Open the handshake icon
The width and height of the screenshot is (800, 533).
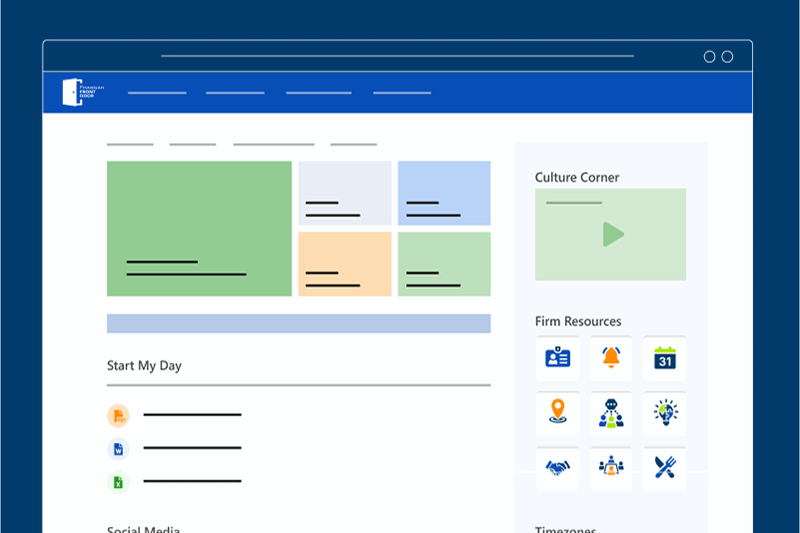pyautogui.click(x=558, y=468)
